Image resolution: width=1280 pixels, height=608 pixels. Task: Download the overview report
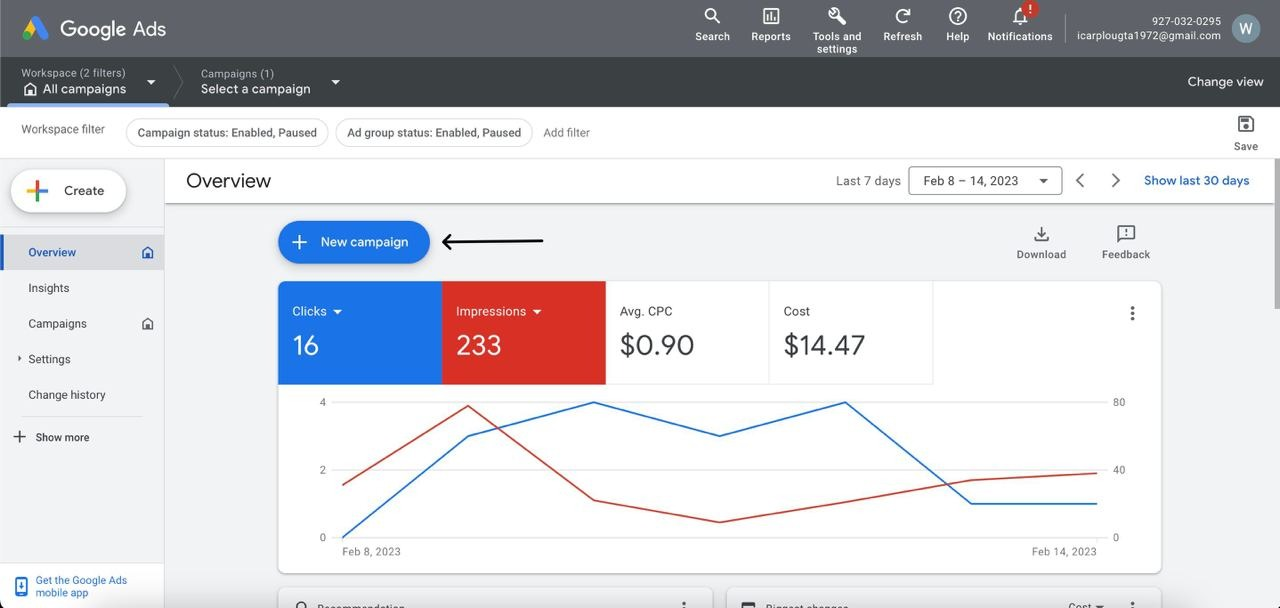click(1041, 242)
